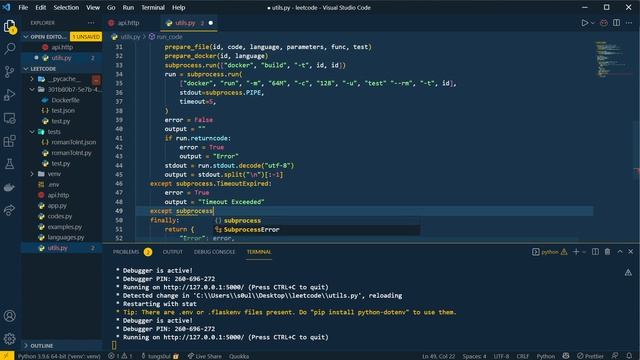The width and height of the screenshot is (640, 360).
Task: Switch to the Output panel tab
Action: click(173, 252)
